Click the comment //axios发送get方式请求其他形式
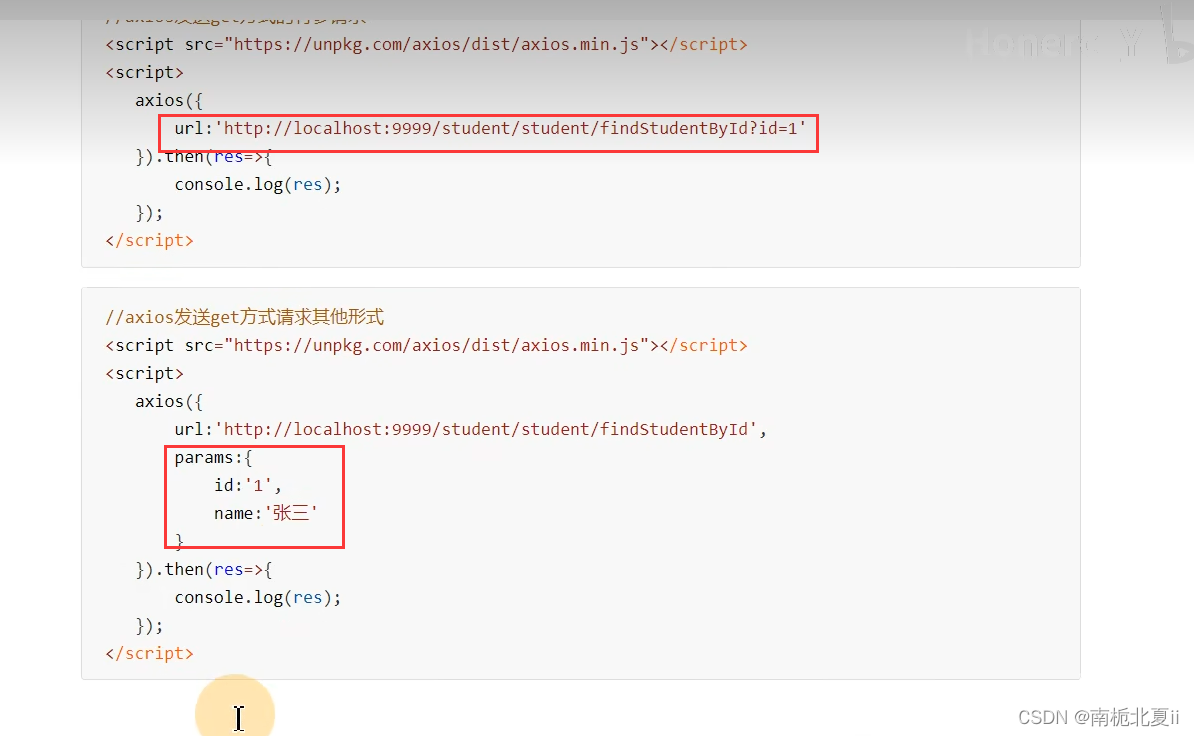Screen dimensions: 1194x736 [244, 317]
